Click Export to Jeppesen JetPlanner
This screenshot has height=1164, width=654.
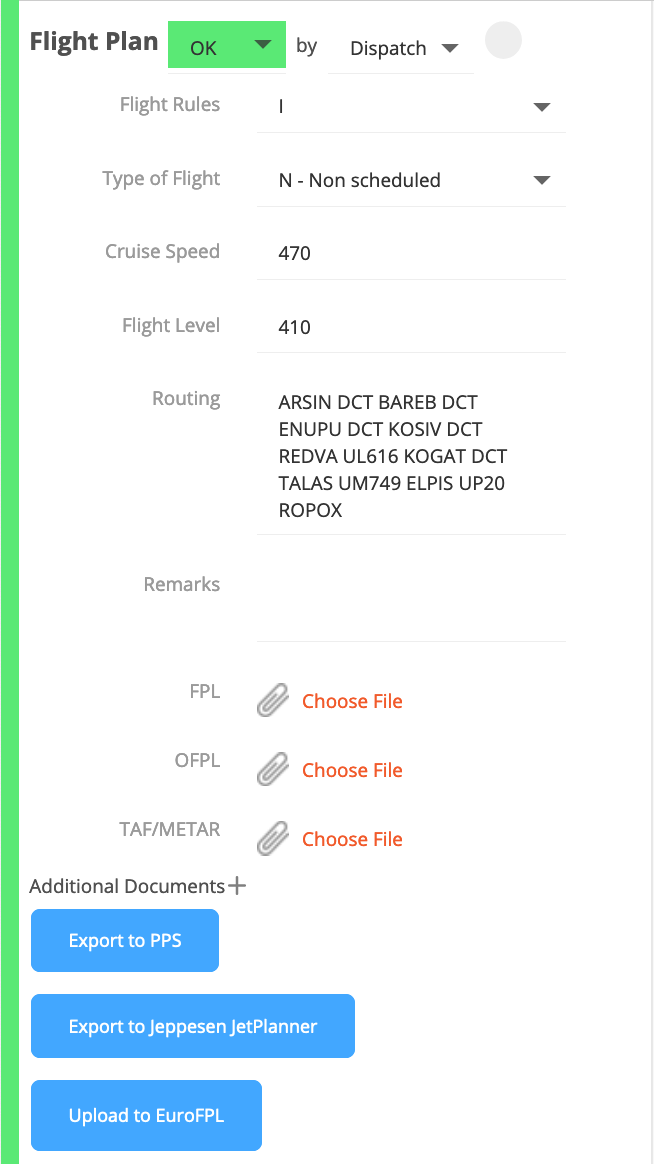coord(192,1025)
